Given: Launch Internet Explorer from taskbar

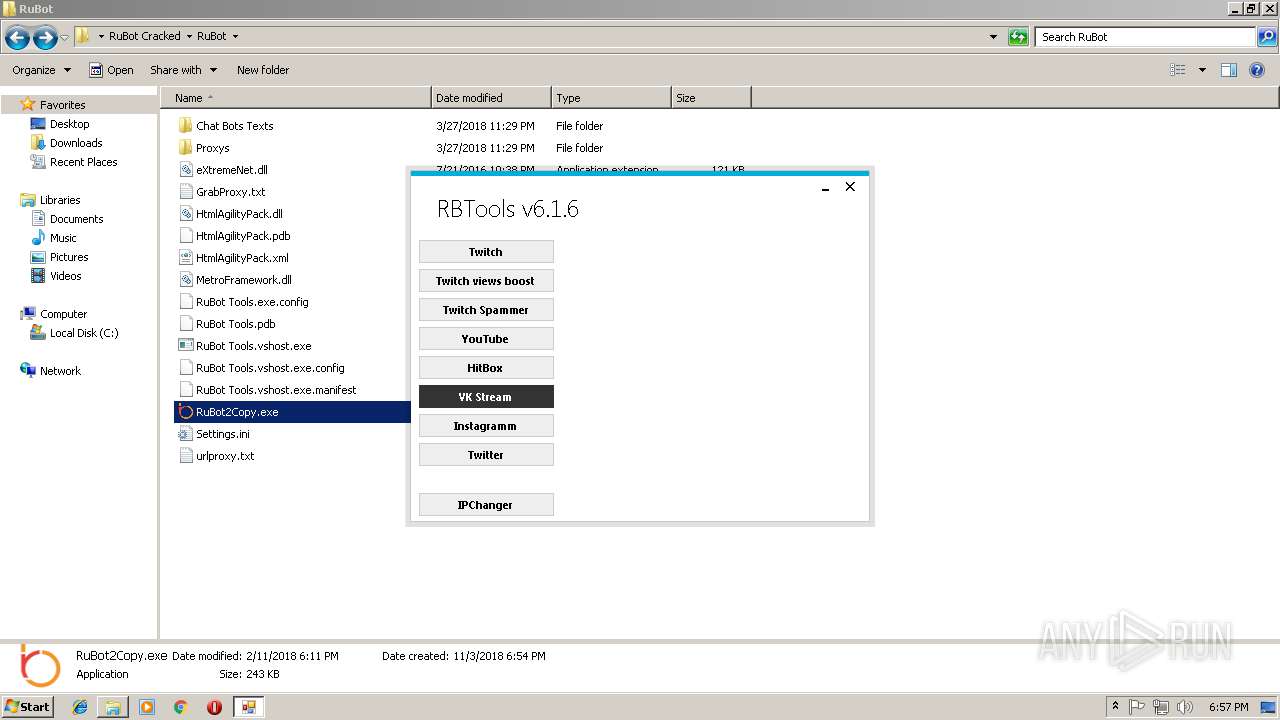Looking at the screenshot, I should (80, 707).
